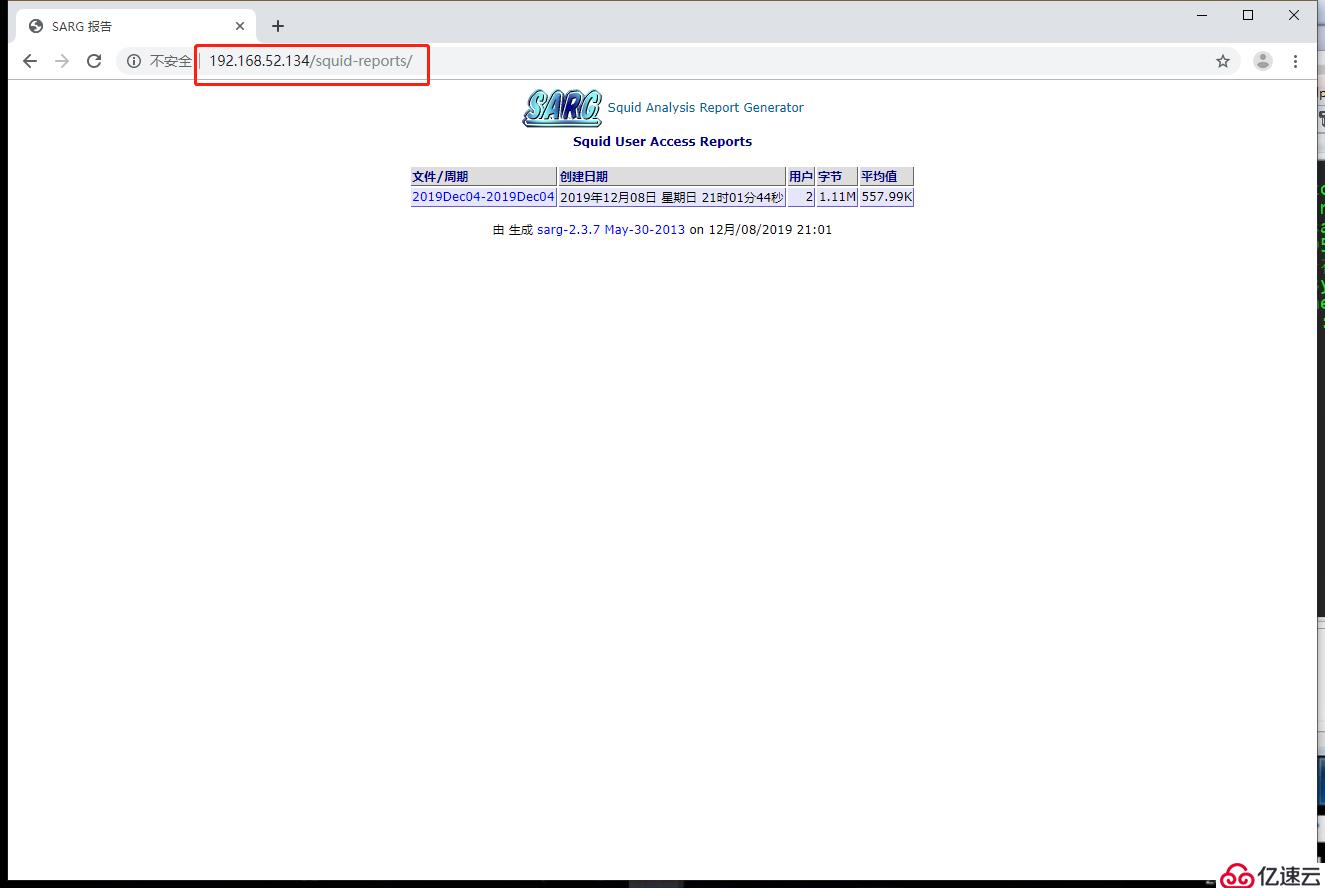Click the 不安全 security label
The image size is (1325, 888).
coord(171,61)
